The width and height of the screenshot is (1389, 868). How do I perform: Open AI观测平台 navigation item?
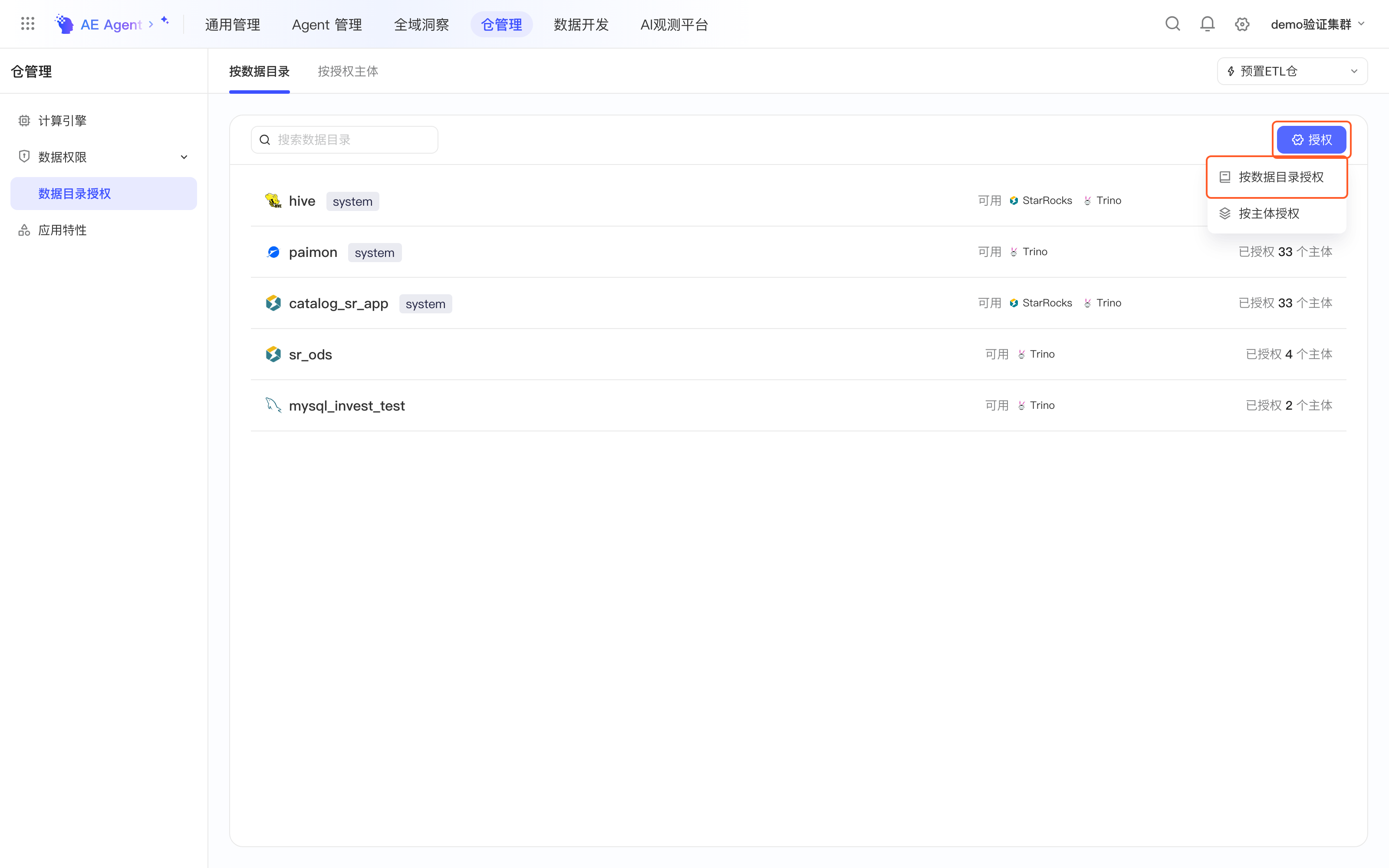[675, 25]
